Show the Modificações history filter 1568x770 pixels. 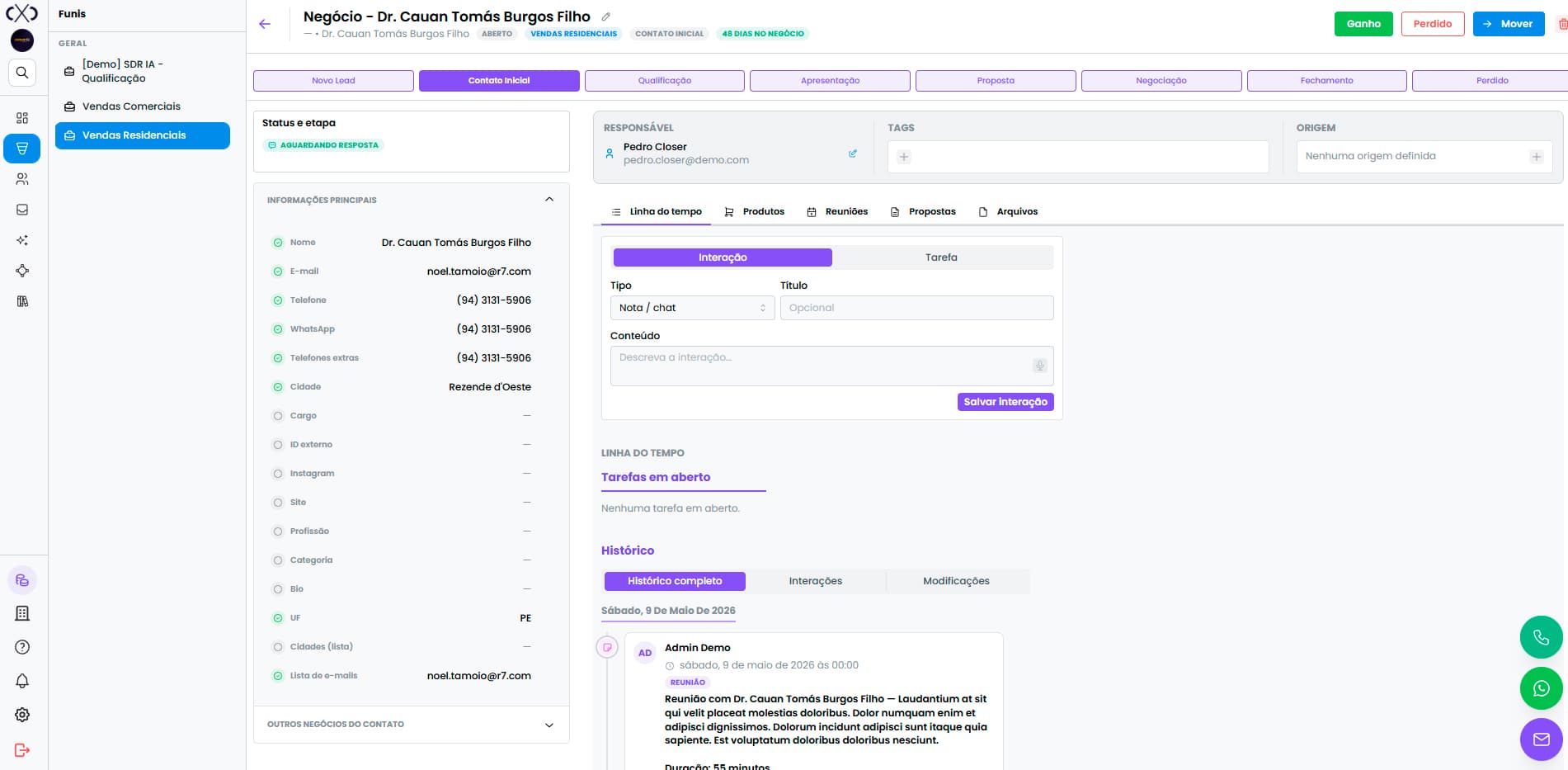[x=956, y=581]
